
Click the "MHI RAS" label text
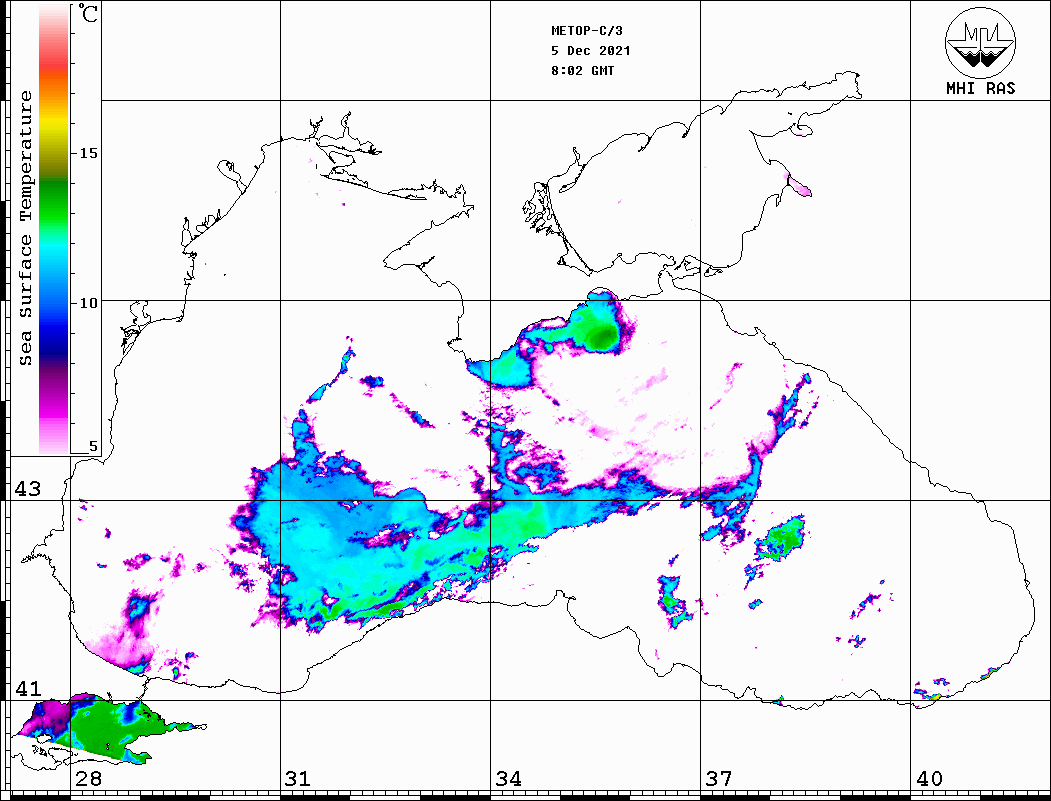980,88
